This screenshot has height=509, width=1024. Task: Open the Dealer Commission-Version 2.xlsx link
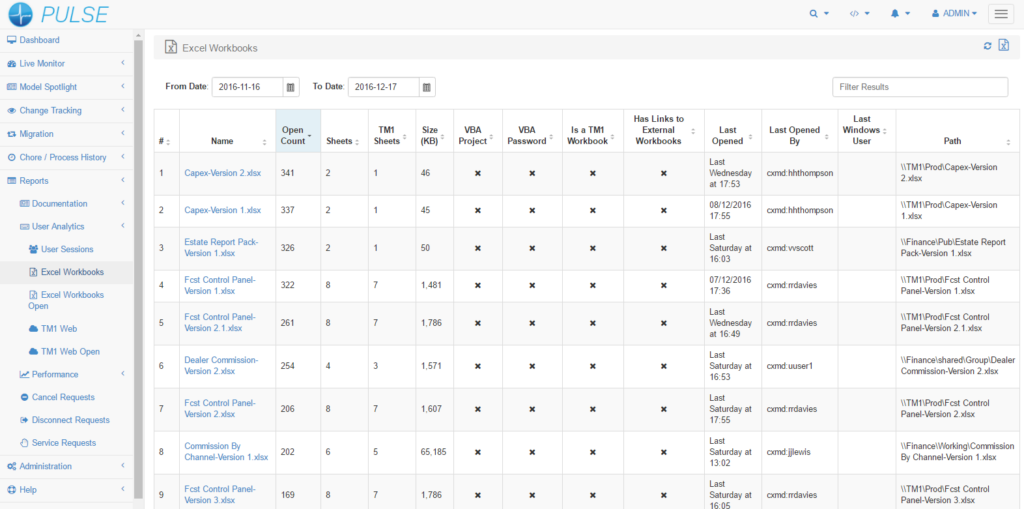[221, 365]
